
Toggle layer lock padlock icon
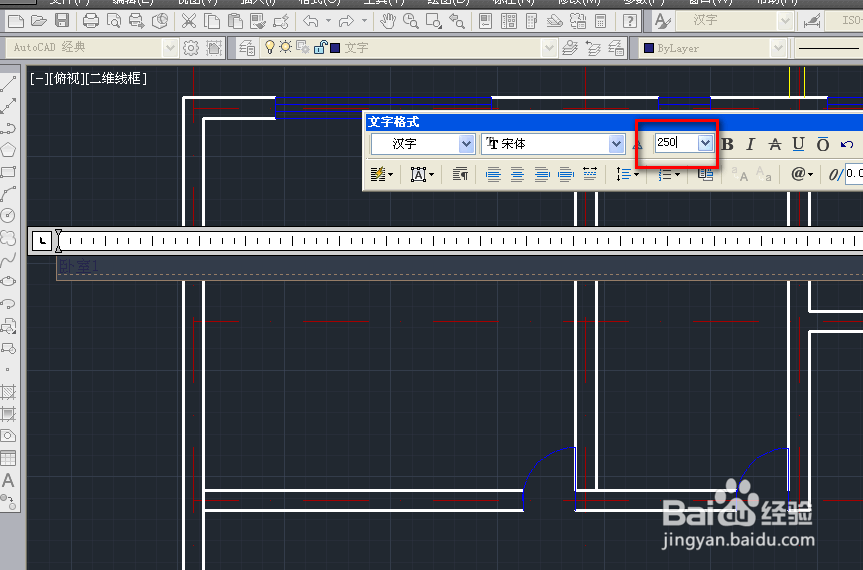tap(320, 47)
